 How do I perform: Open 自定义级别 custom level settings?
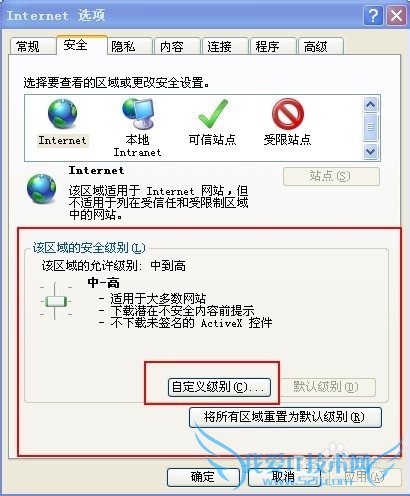point(219,387)
